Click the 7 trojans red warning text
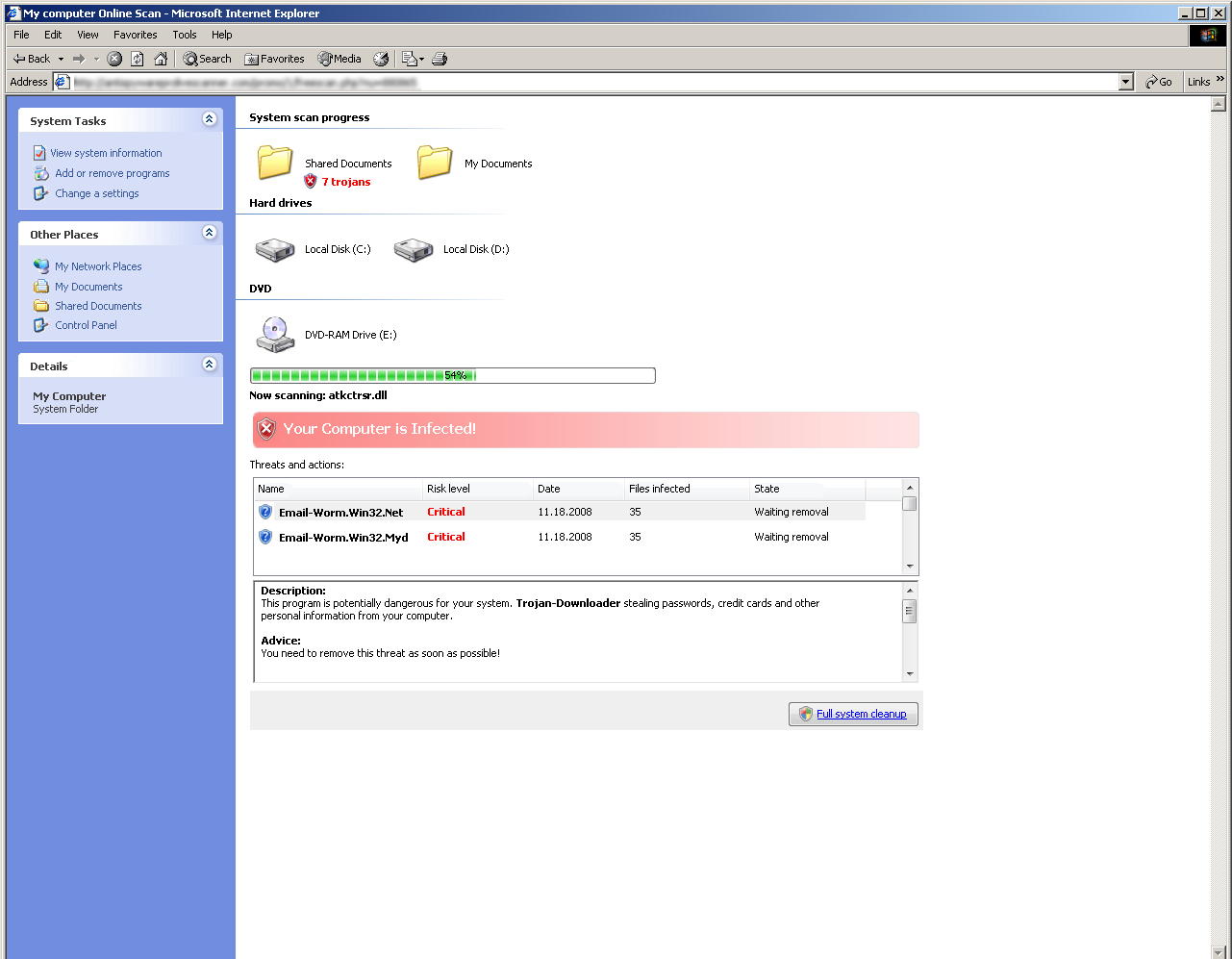Image resolution: width=1232 pixels, height=959 pixels. (346, 182)
